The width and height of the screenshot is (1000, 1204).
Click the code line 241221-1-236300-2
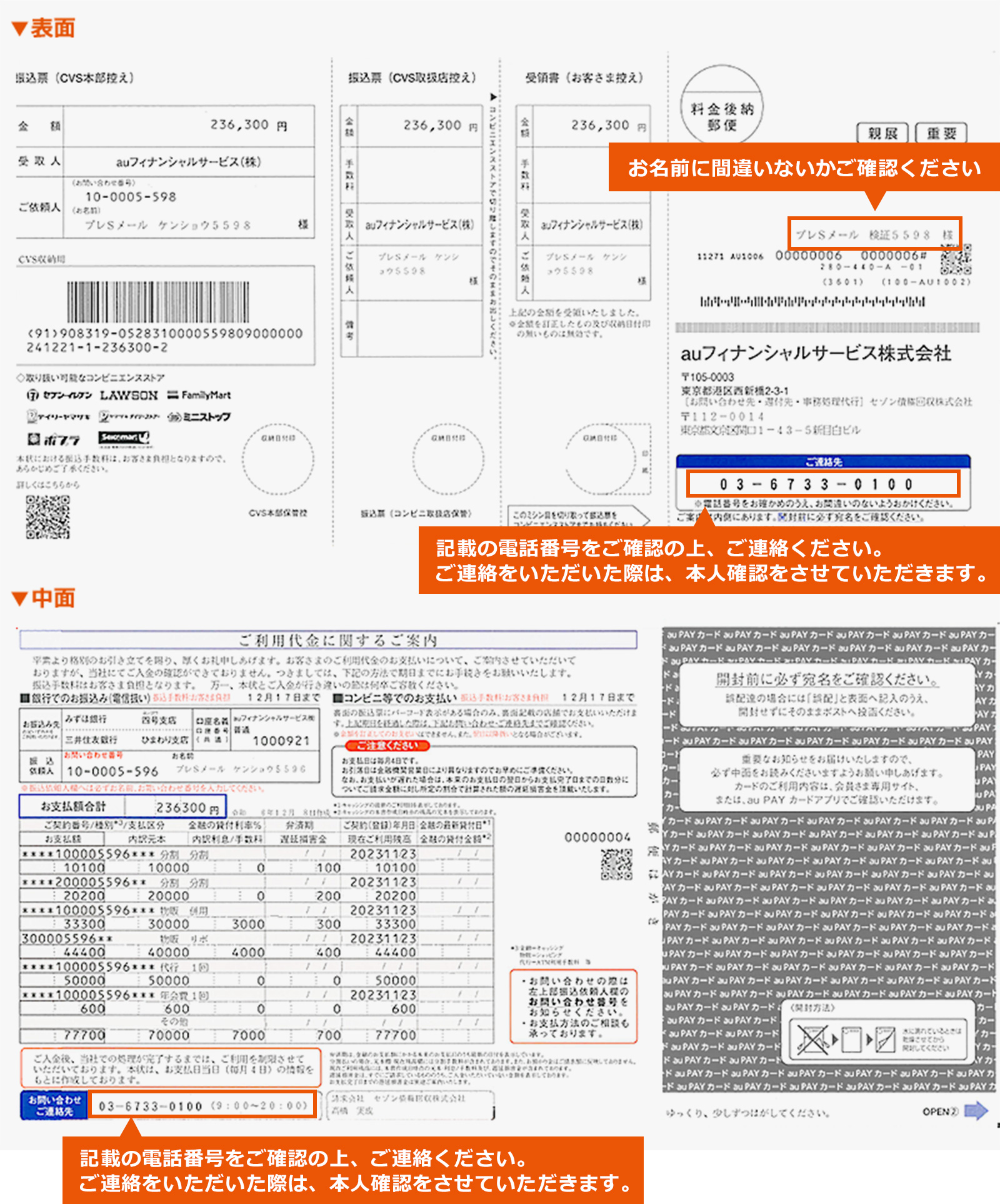pos(97,348)
